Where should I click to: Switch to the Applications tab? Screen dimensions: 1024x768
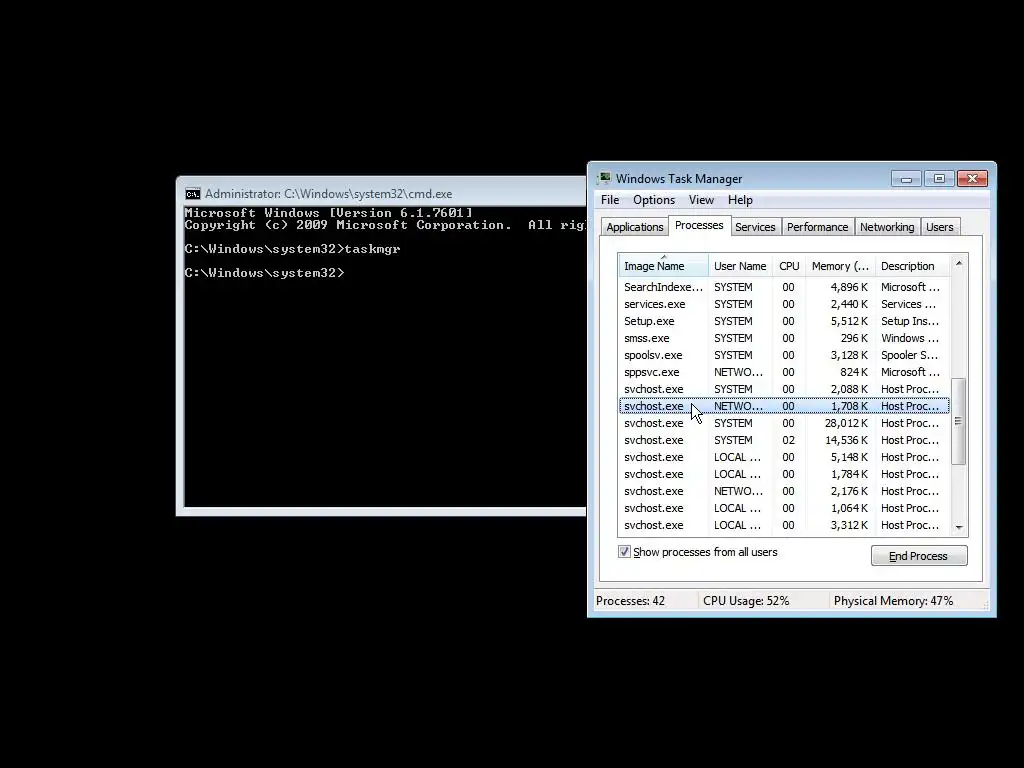click(x=635, y=227)
